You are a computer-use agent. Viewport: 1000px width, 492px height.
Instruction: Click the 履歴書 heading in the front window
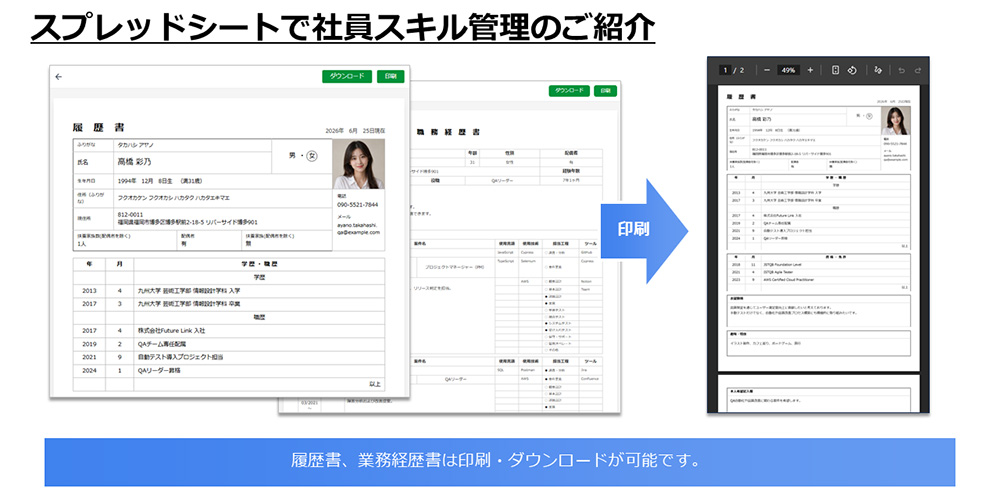(x=99, y=127)
